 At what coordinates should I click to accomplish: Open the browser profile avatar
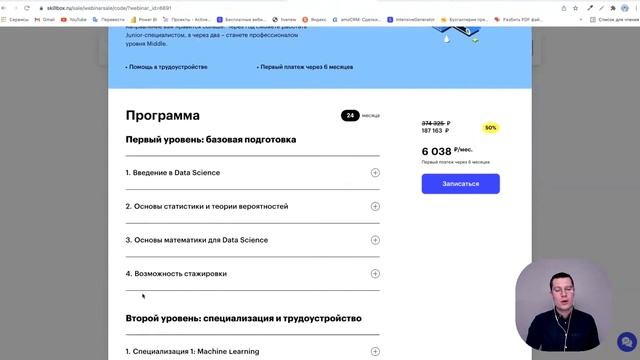click(625, 8)
